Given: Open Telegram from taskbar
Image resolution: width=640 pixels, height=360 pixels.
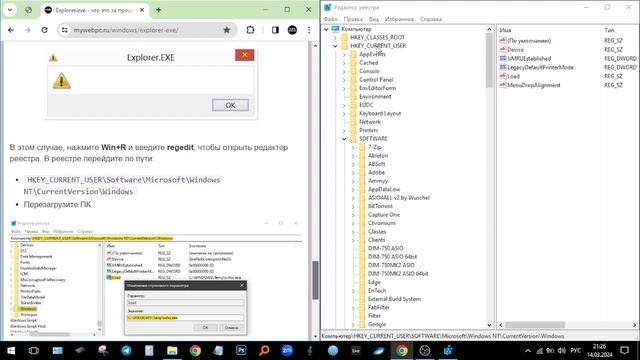Looking at the screenshot, I should [x=126, y=351].
